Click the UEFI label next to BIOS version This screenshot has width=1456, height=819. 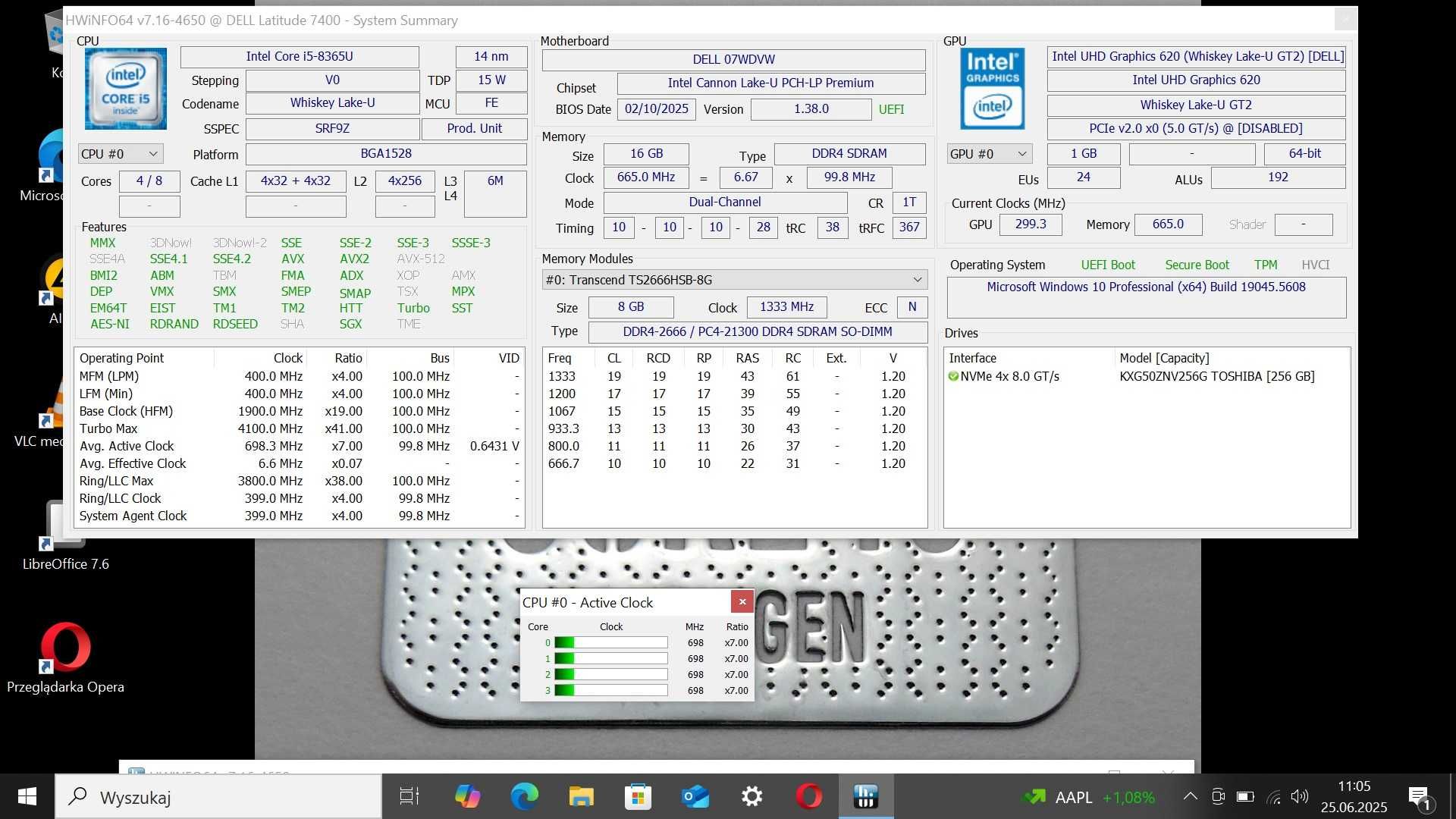pyautogui.click(x=891, y=109)
